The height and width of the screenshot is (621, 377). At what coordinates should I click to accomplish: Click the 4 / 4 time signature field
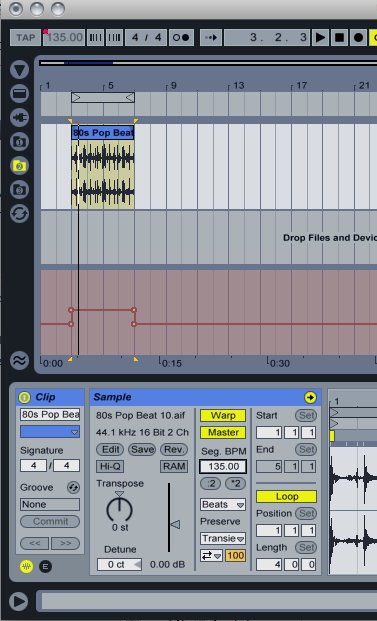[146, 38]
